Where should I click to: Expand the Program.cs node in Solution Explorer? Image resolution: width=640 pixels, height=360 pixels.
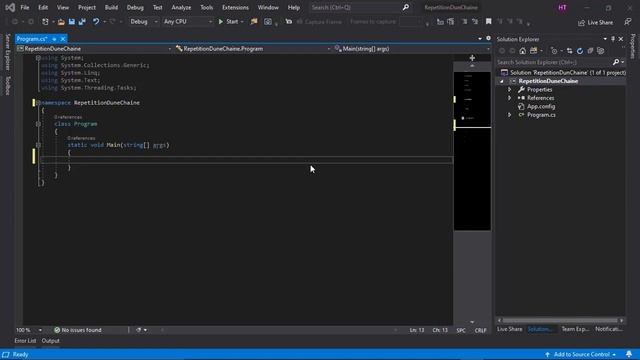click(x=509, y=115)
